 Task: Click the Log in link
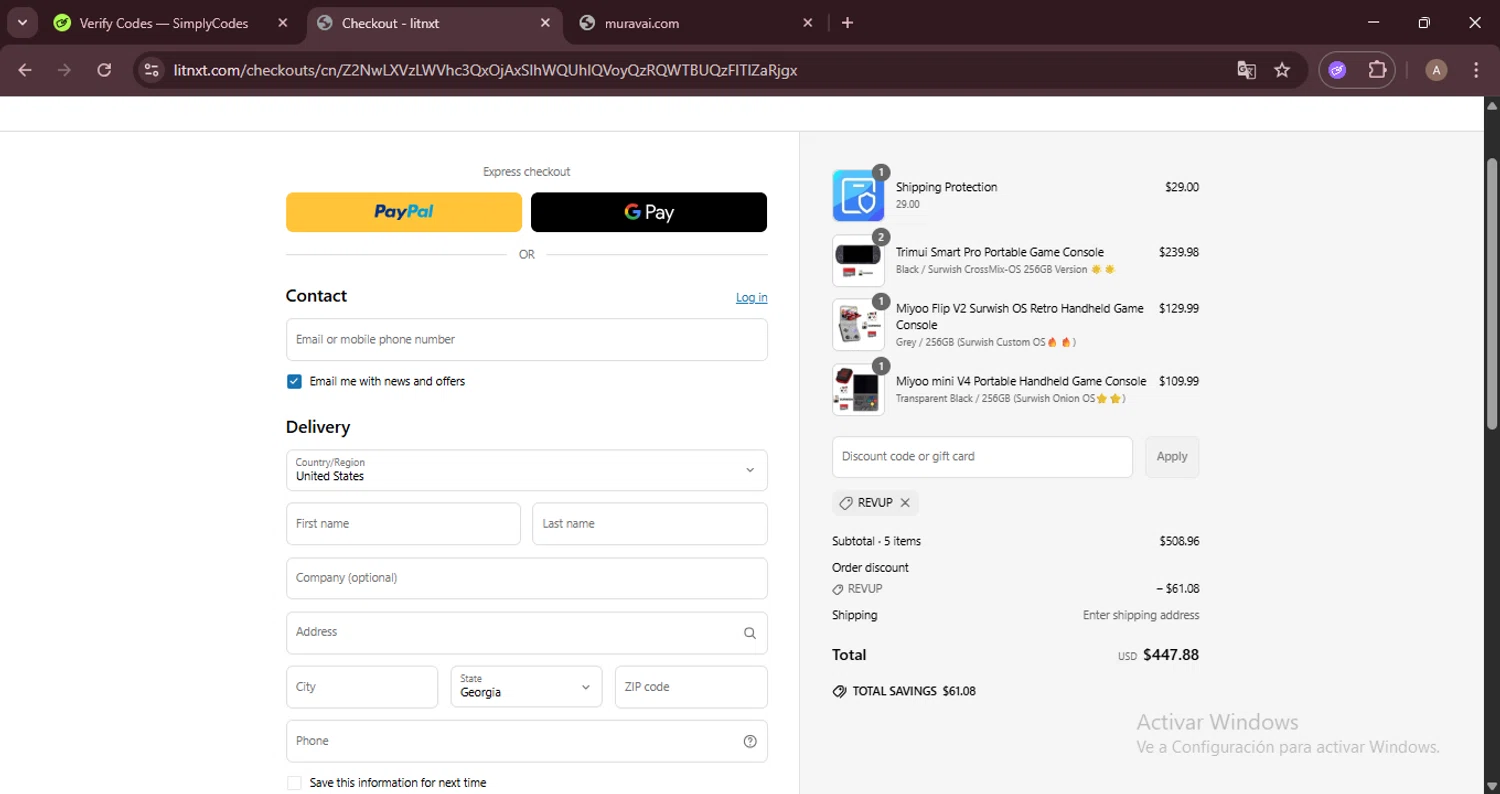point(752,297)
